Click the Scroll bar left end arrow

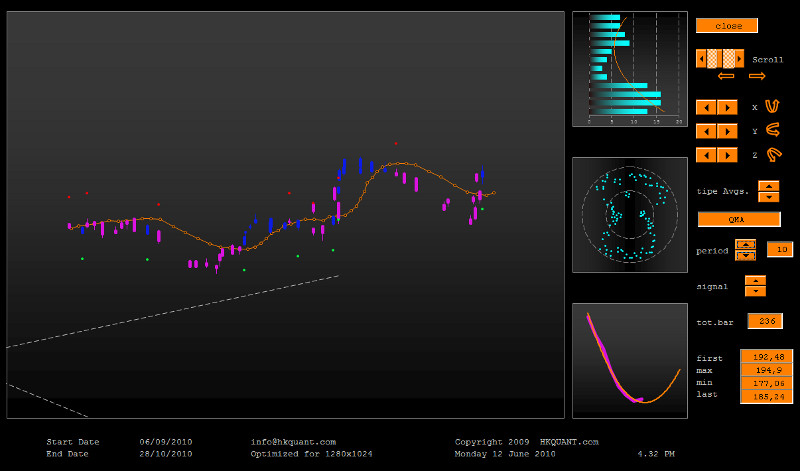701,58
